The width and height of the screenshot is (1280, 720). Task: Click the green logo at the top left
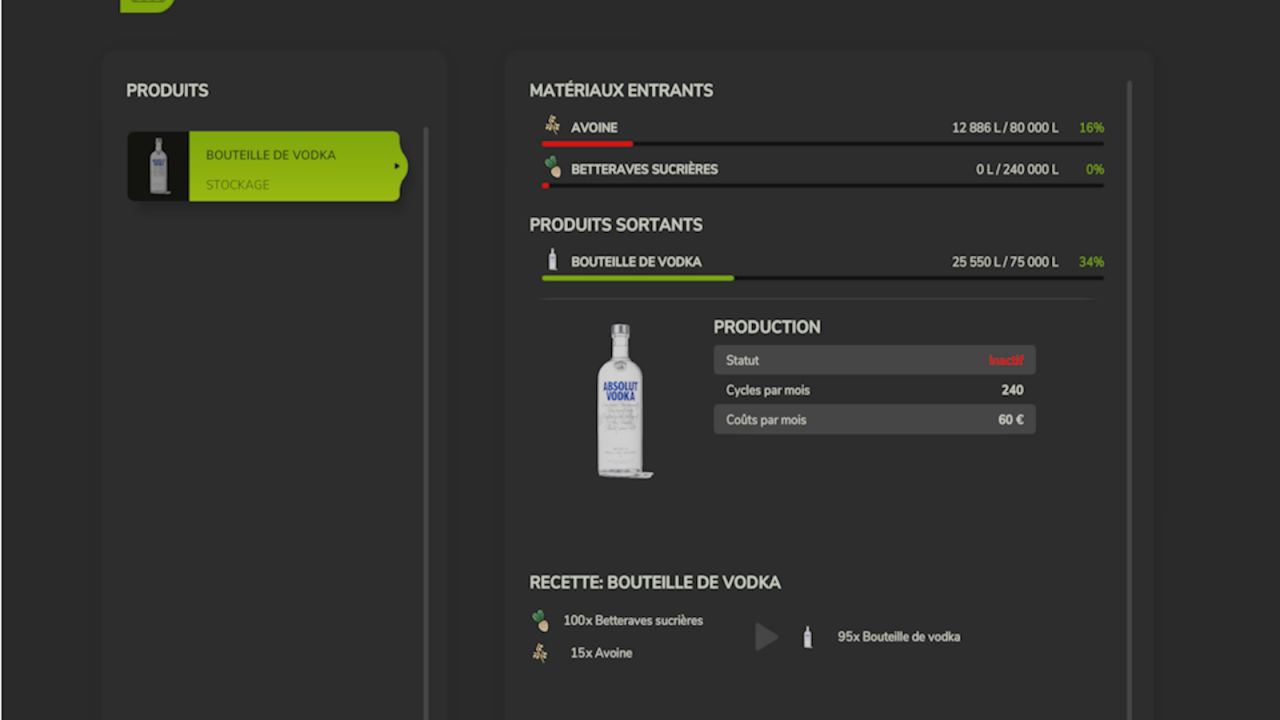pyautogui.click(x=146, y=5)
